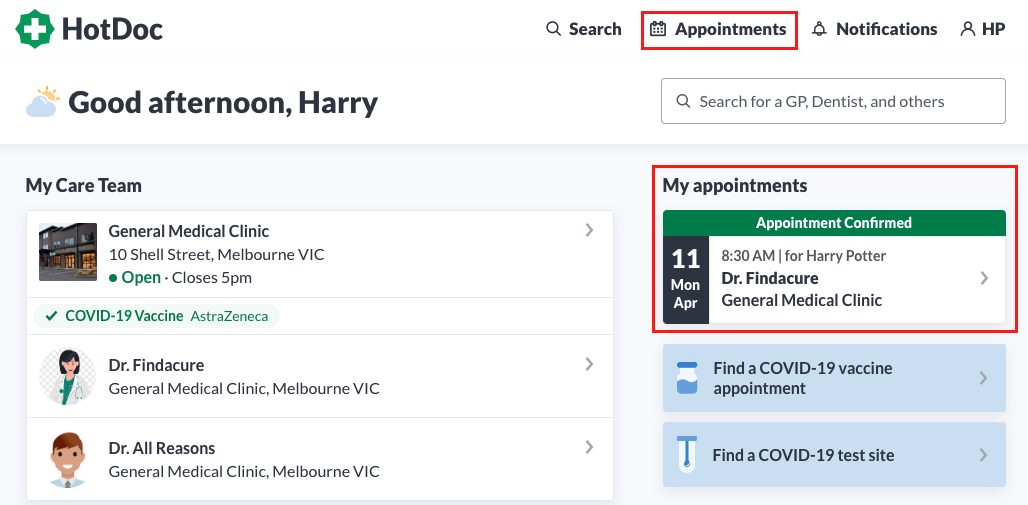Expand General Medical Clinic chevron
The height and width of the screenshot is (505, 1028).
pyautogui.click(x=589, y=230)
